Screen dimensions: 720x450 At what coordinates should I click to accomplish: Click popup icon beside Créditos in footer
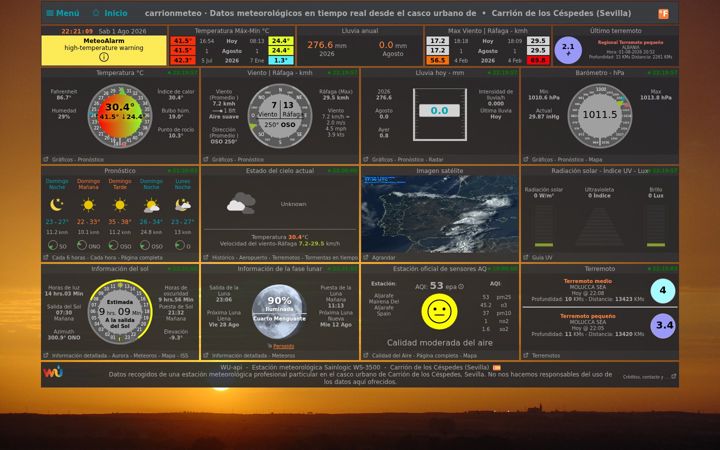(x=673, y=377)
